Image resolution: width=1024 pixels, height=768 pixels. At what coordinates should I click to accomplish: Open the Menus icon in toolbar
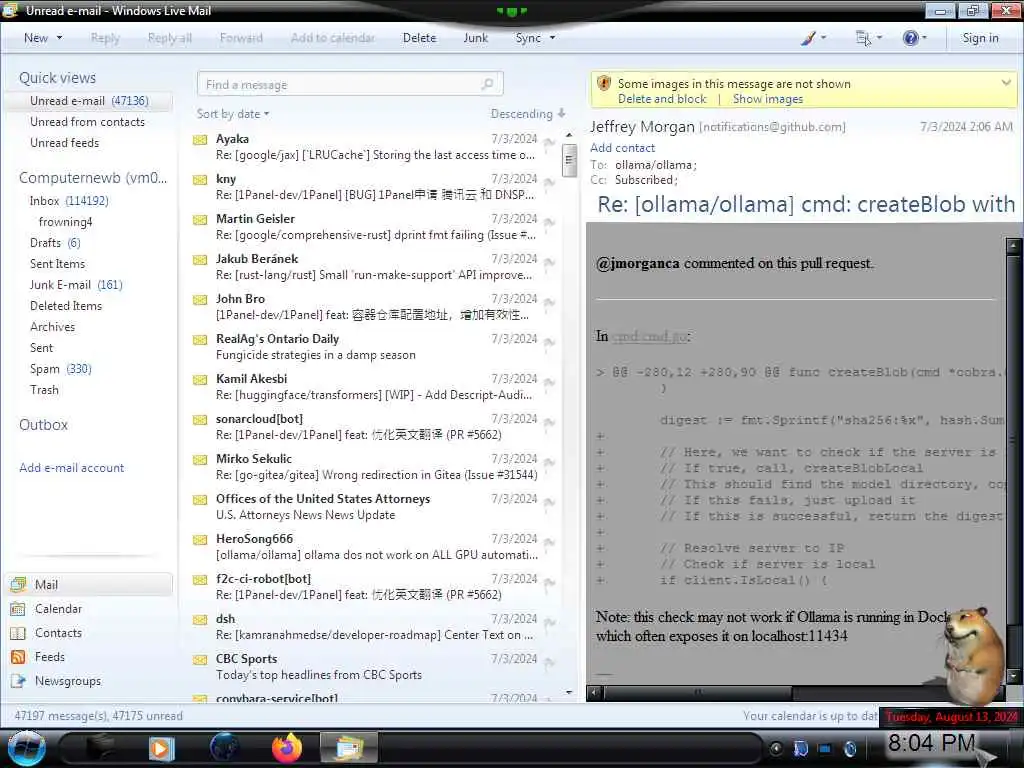863,38
